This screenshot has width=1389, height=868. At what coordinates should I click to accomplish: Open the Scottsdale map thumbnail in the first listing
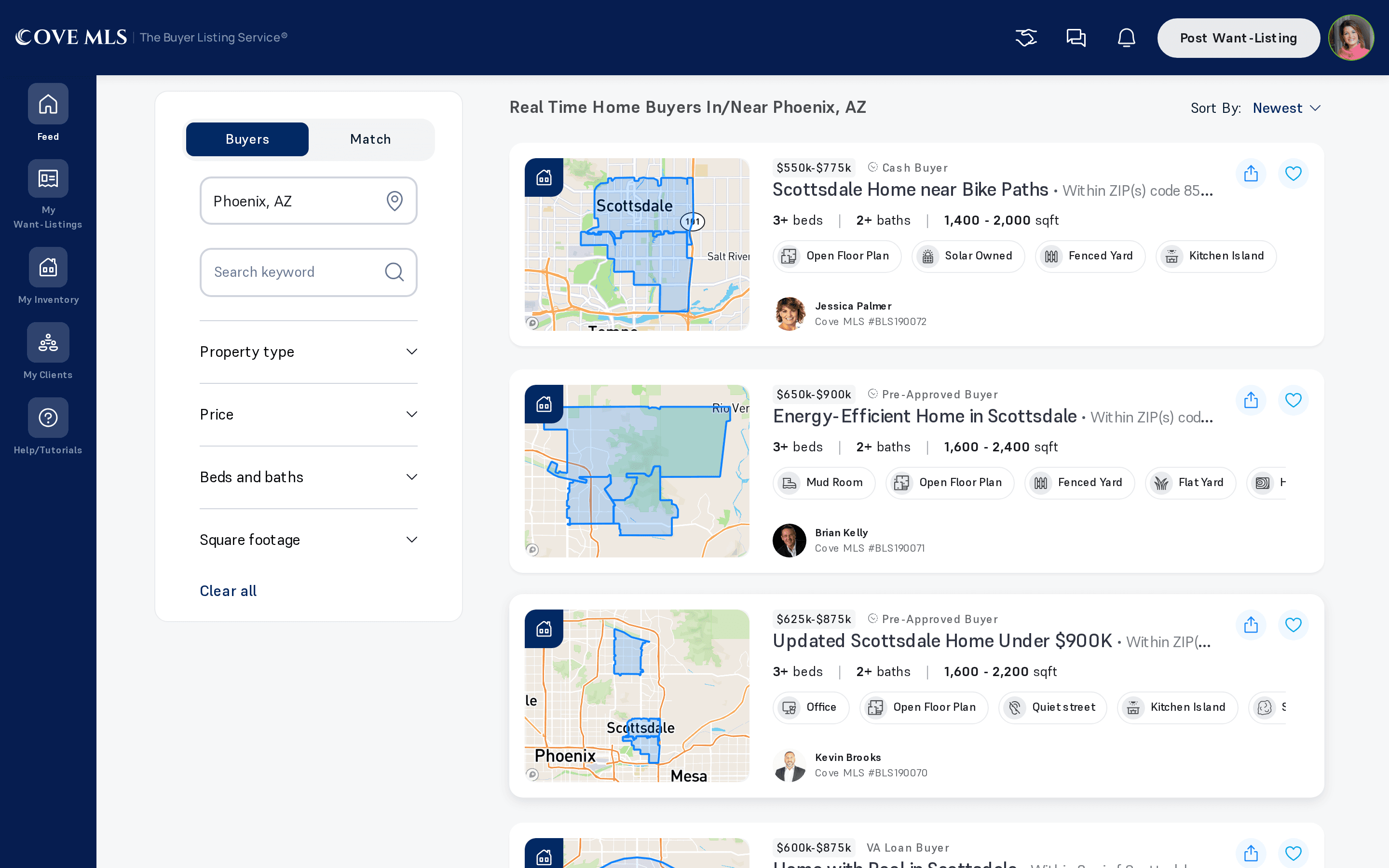point(637,244)
